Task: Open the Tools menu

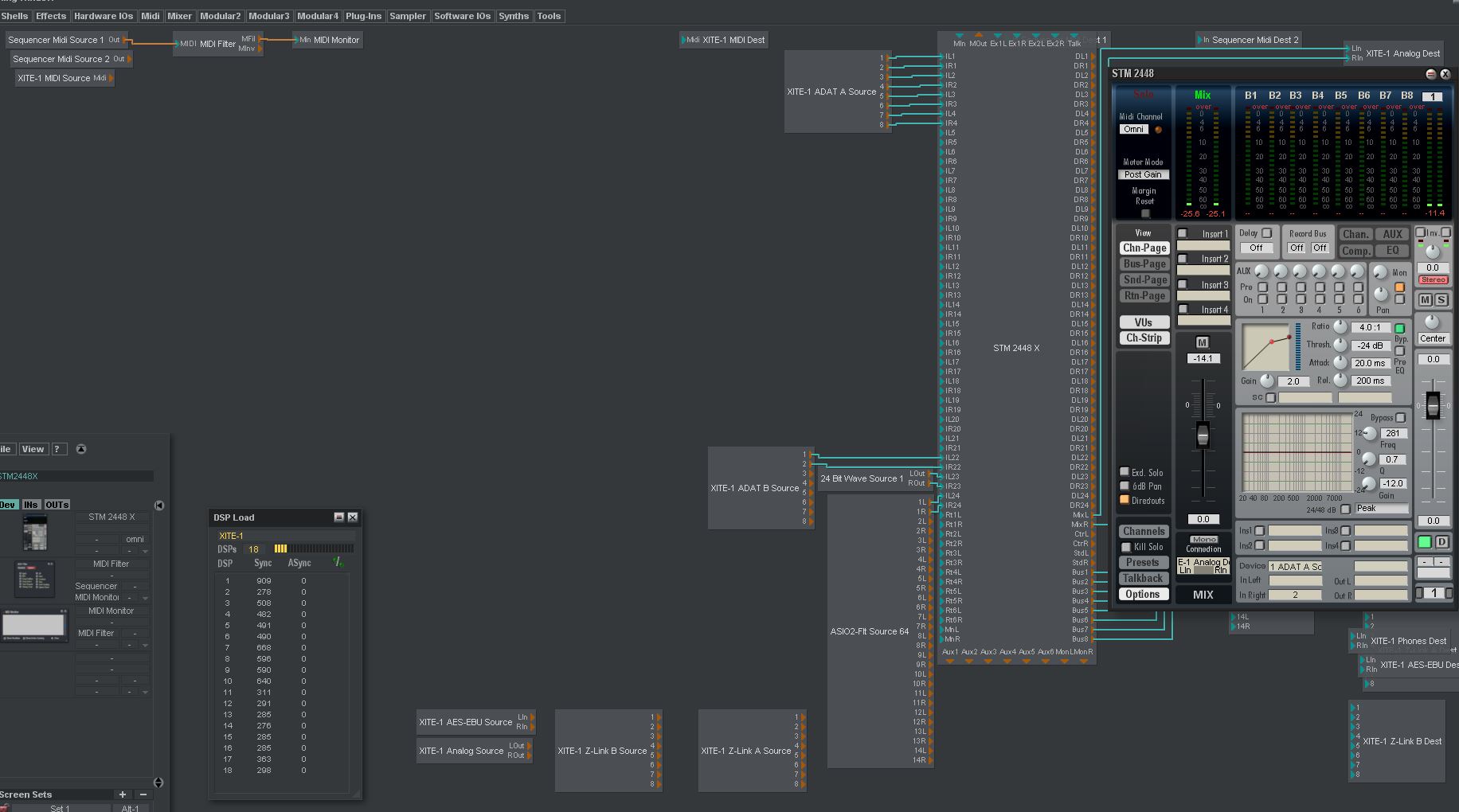Action: pos(549,16)
